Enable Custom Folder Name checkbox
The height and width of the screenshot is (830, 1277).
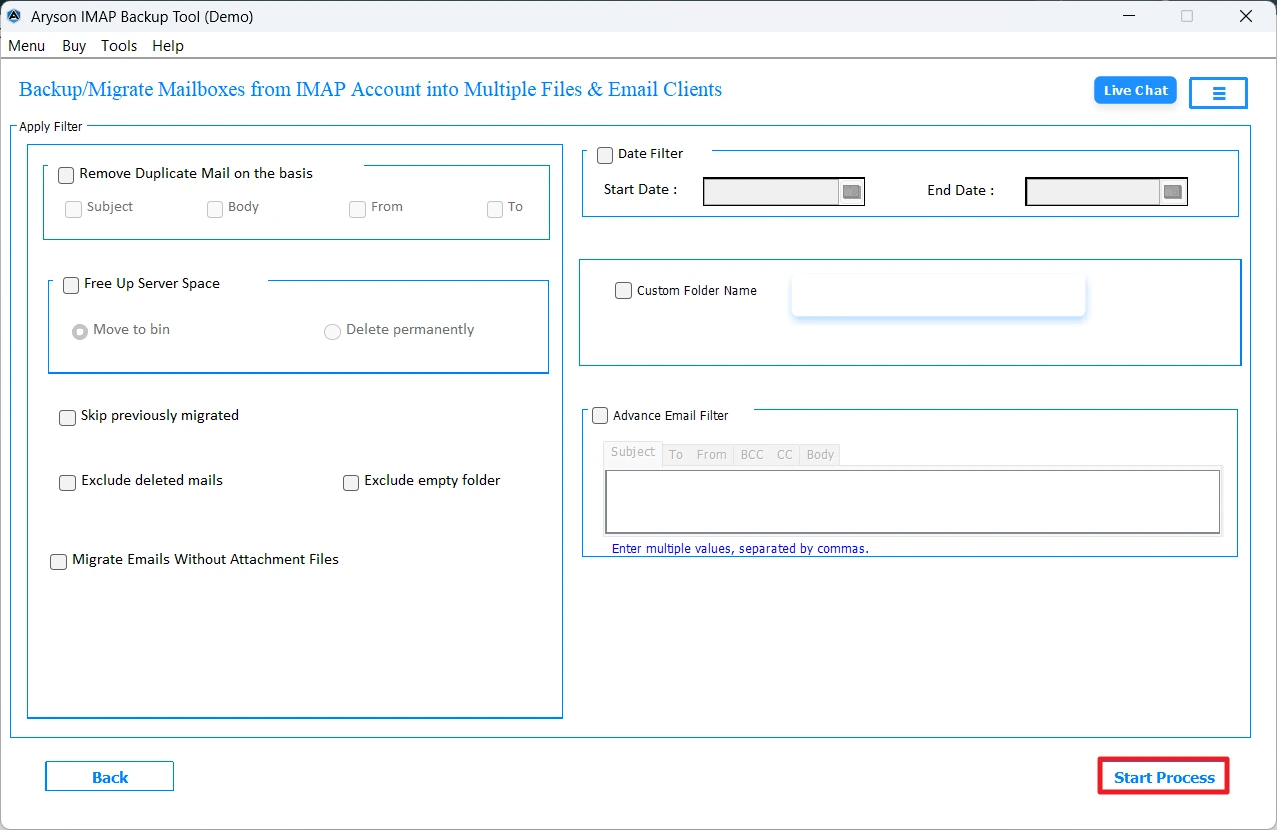coord(624,291)
